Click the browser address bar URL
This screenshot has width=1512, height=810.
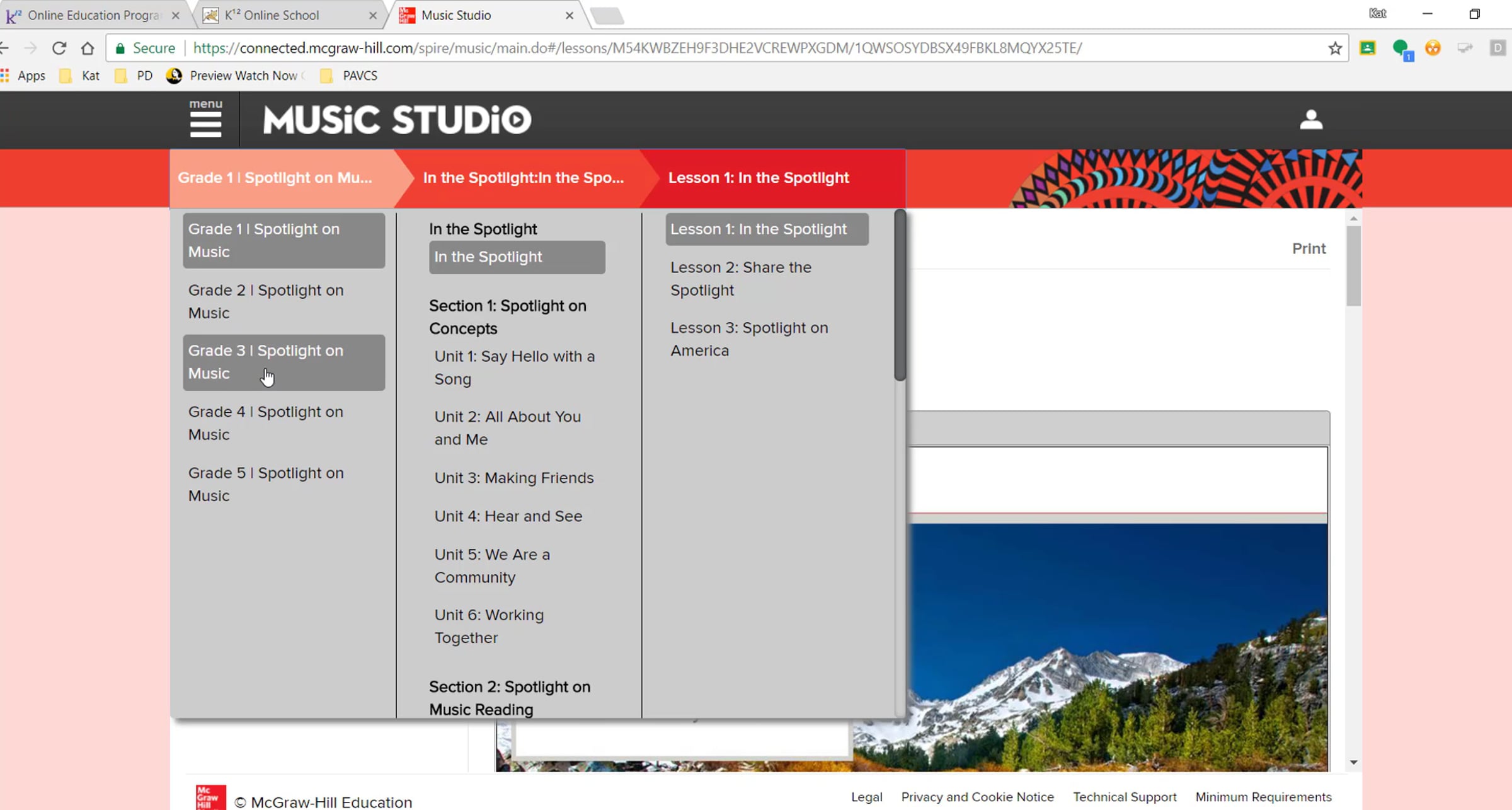click(x=638, y=48)
